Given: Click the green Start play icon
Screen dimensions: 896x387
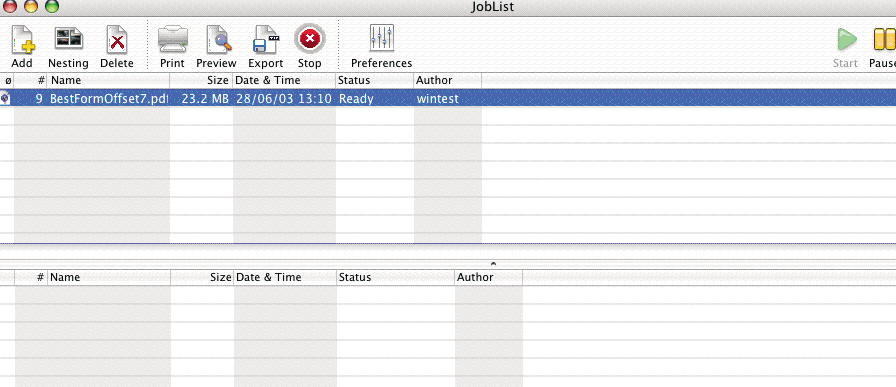Looking at the screenshot, I should [x=846, y=40].
